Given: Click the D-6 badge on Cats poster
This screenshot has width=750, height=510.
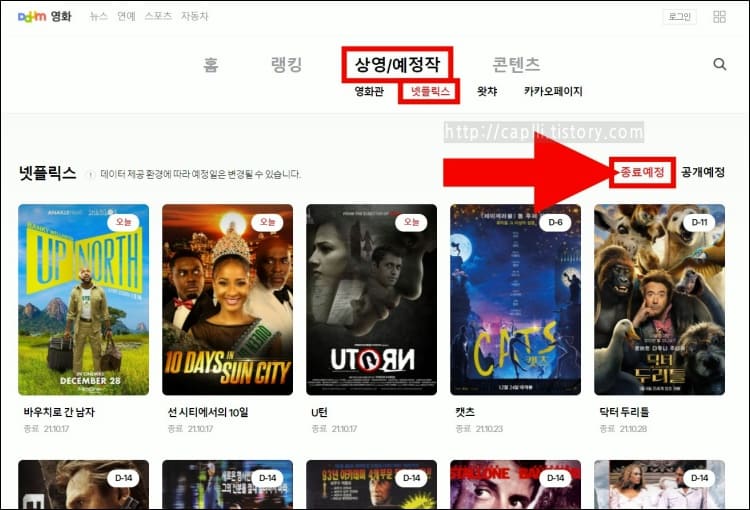Looking at the screenshot, I should tap(555, 222).
